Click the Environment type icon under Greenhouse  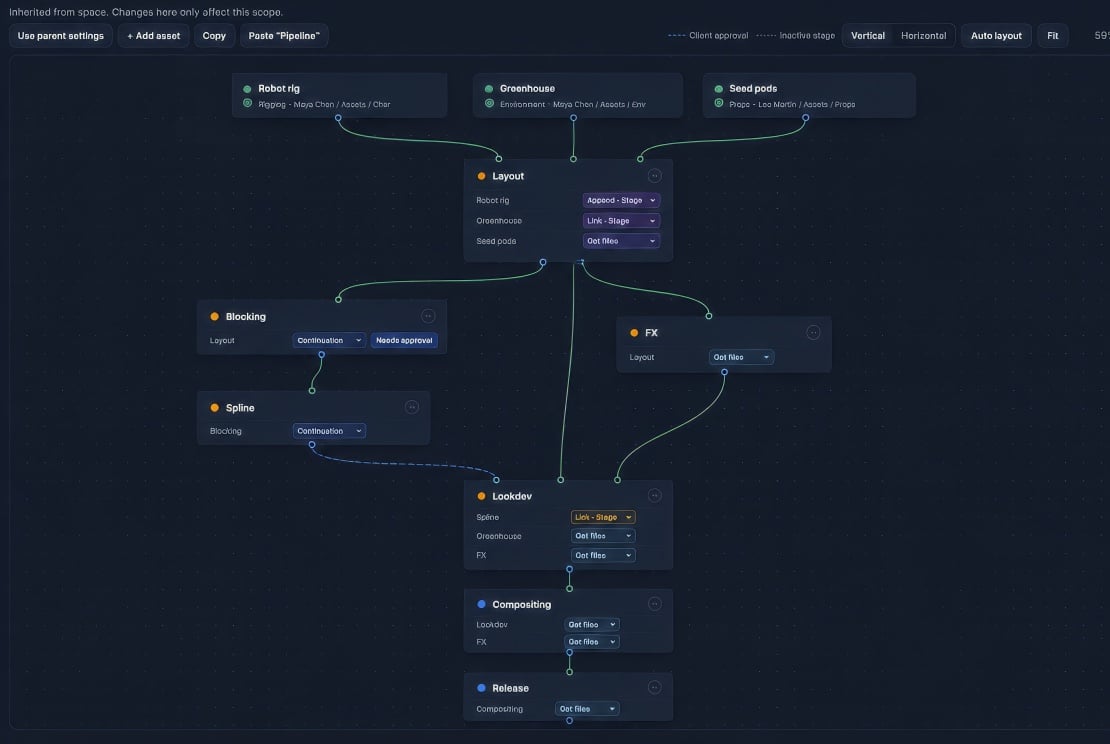pyautogui.click(x=489, y=103)
